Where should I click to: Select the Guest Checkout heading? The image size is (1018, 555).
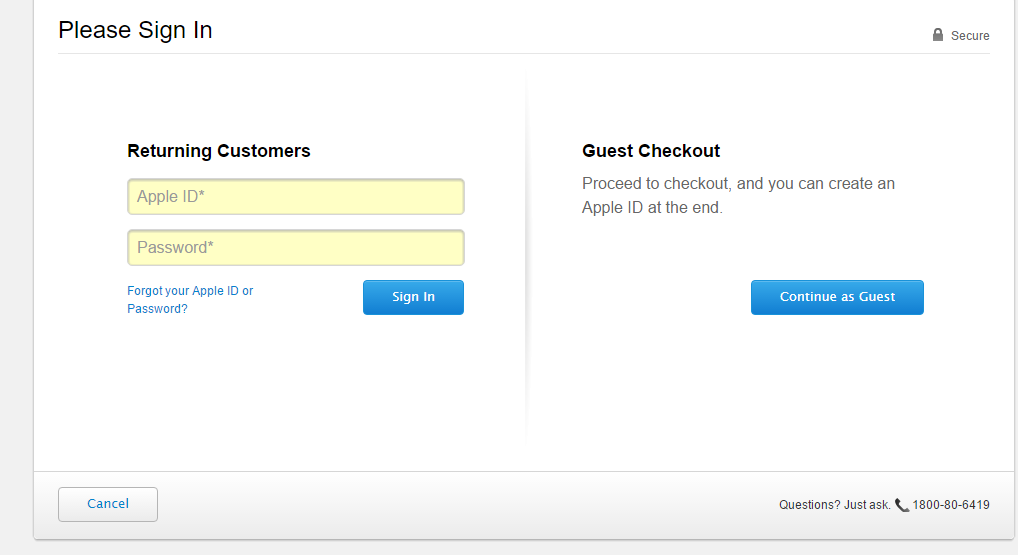click(x=651, y=151)
